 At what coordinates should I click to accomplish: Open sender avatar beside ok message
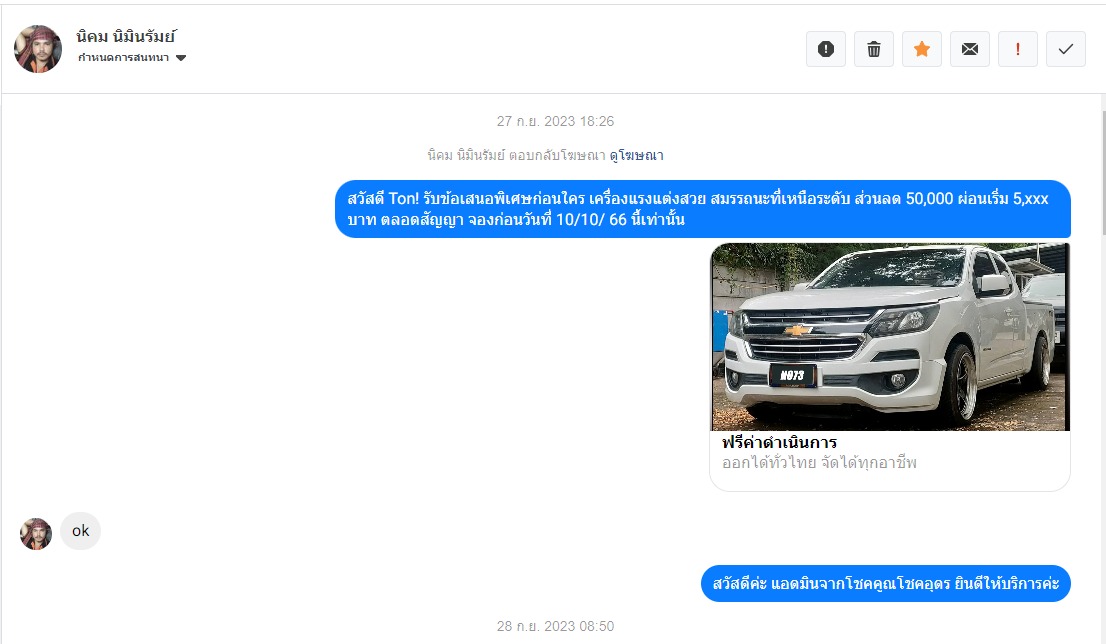coord(36,534)
